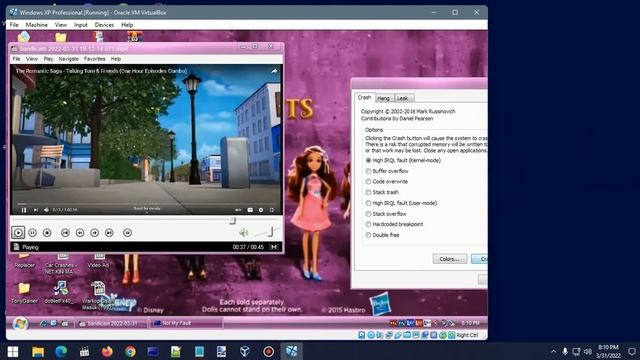Switch to the Leak tab
The width and height of the screenshot is (640, 360).
402,98
